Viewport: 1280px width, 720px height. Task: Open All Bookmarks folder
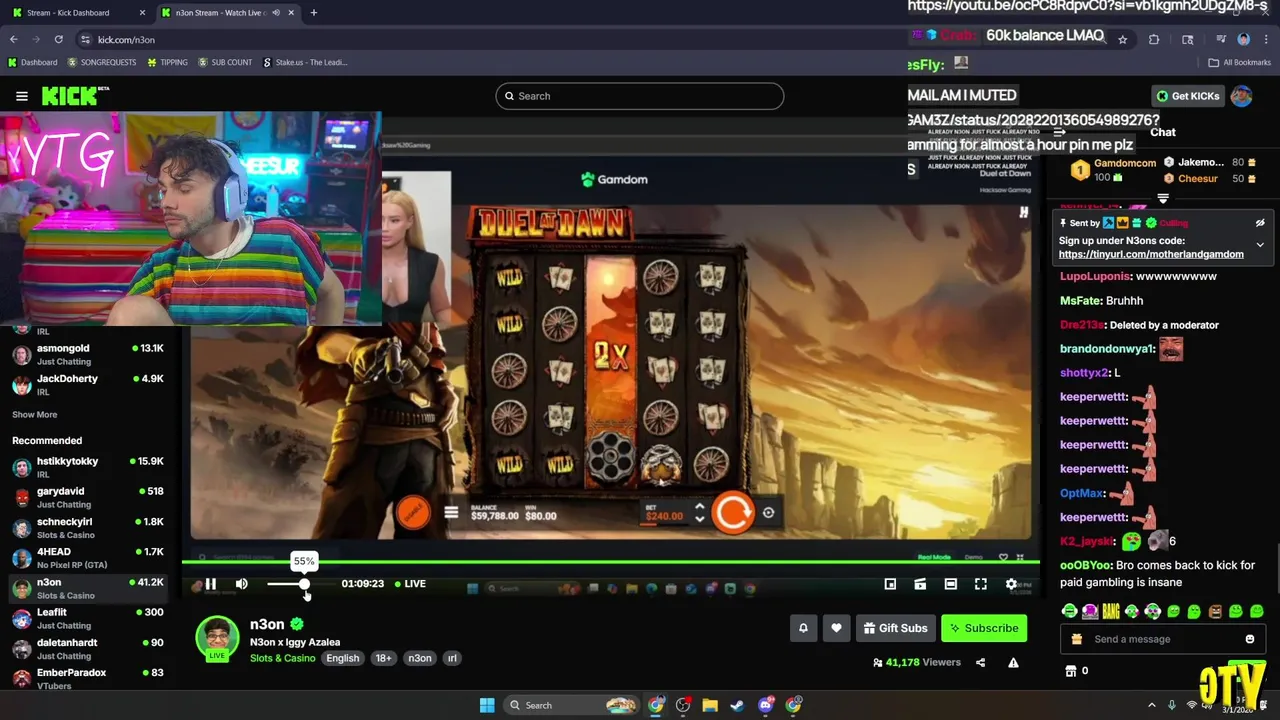(1240, 62)
